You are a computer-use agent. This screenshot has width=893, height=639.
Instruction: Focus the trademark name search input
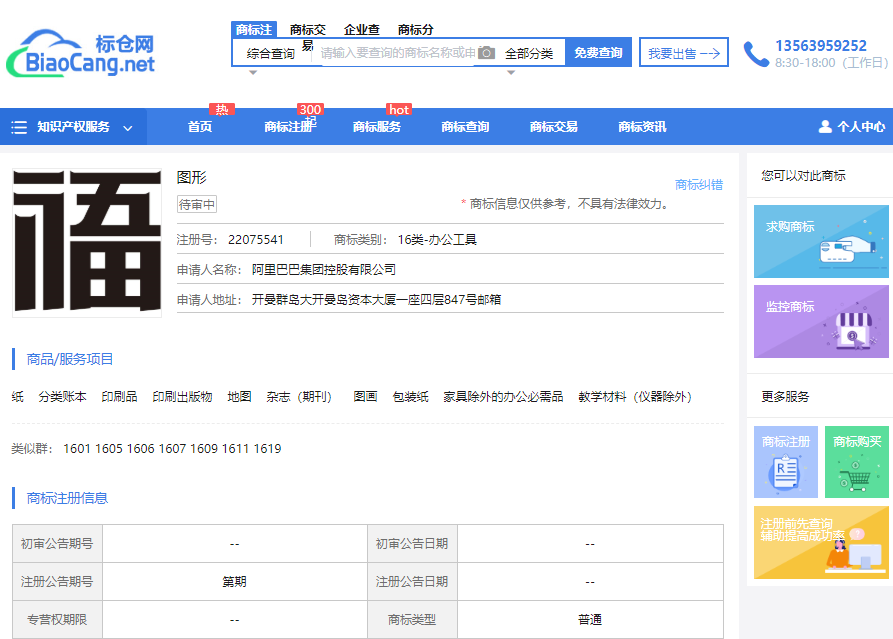coord(397,53)
